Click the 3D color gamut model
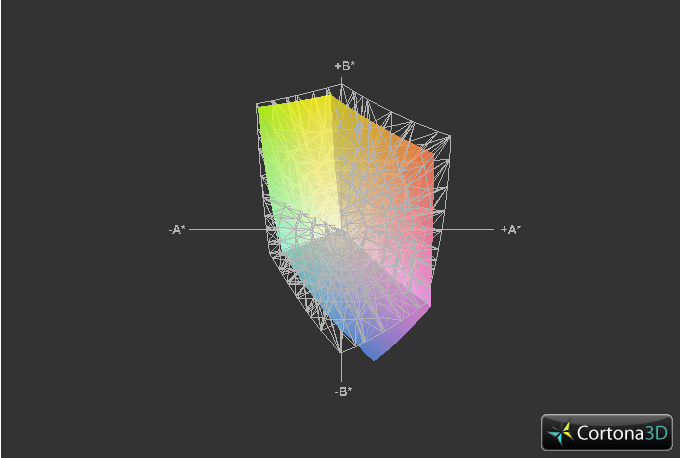Image resolution: width=680 pixels, height=458 pixels. [353, 222]
